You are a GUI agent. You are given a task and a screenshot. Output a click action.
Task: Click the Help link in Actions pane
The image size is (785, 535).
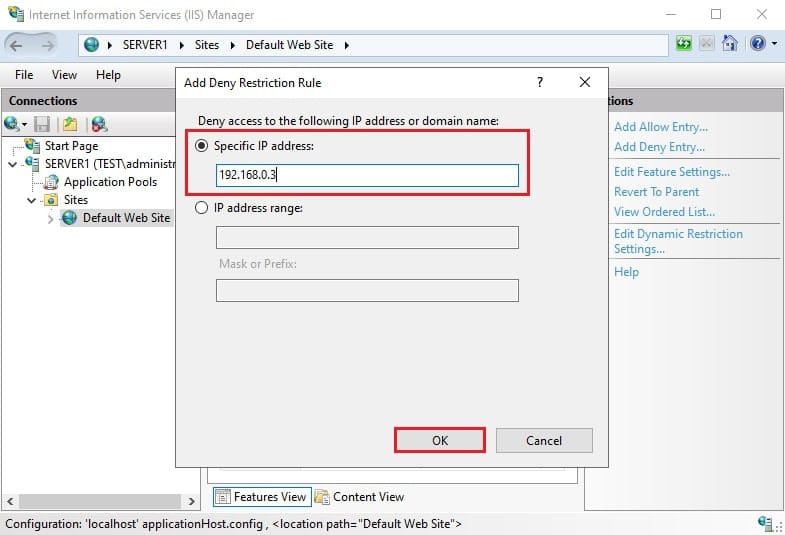(626, 272)
